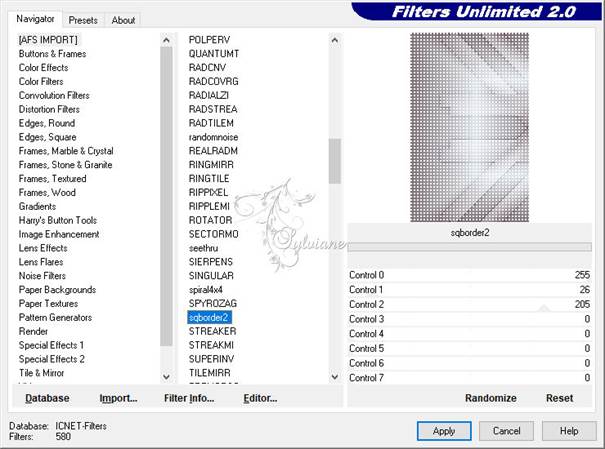The image size is (605, 449).
Task: Click the filter list scroll-down arrow
Action: pos(335,377)
